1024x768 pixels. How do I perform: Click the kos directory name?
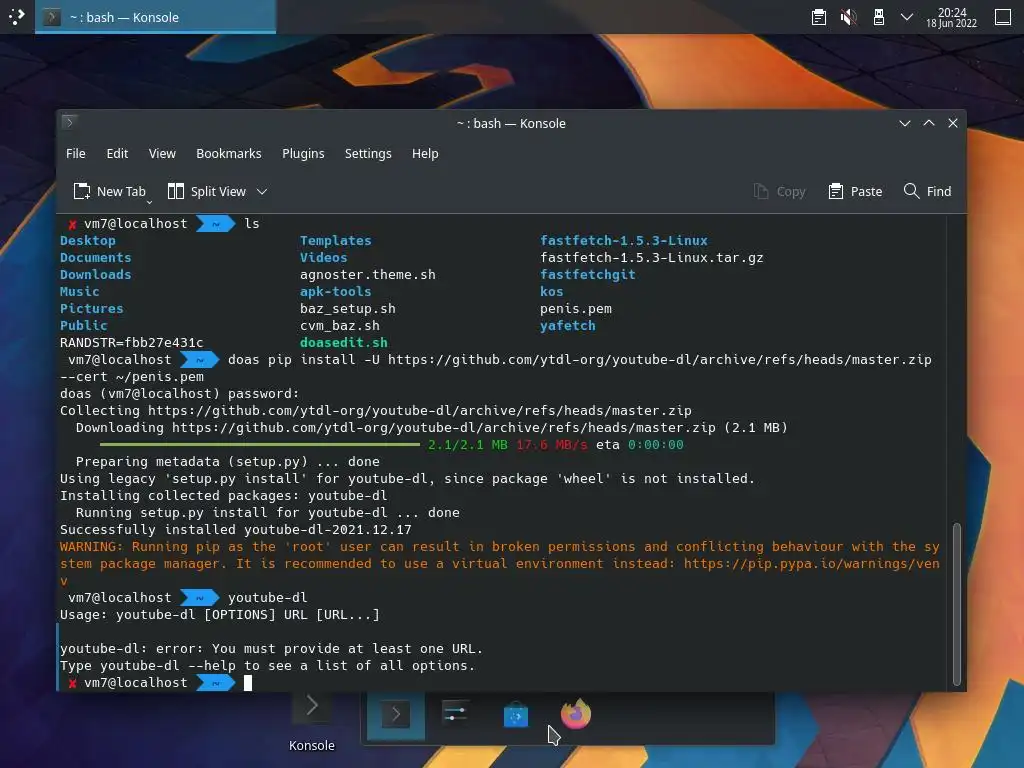tap(551, 291)
